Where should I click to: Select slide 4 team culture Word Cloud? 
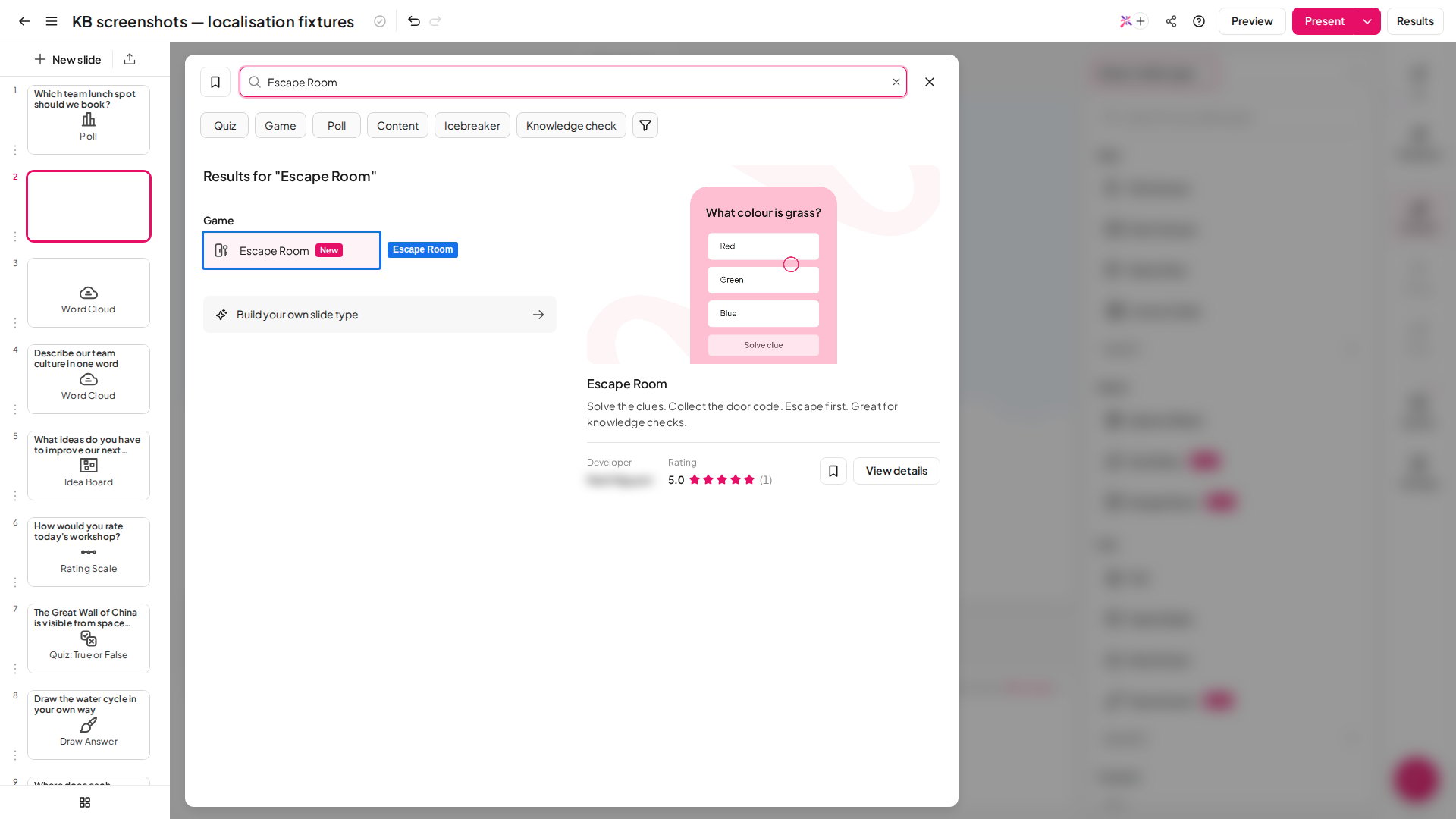click(89, 379)
